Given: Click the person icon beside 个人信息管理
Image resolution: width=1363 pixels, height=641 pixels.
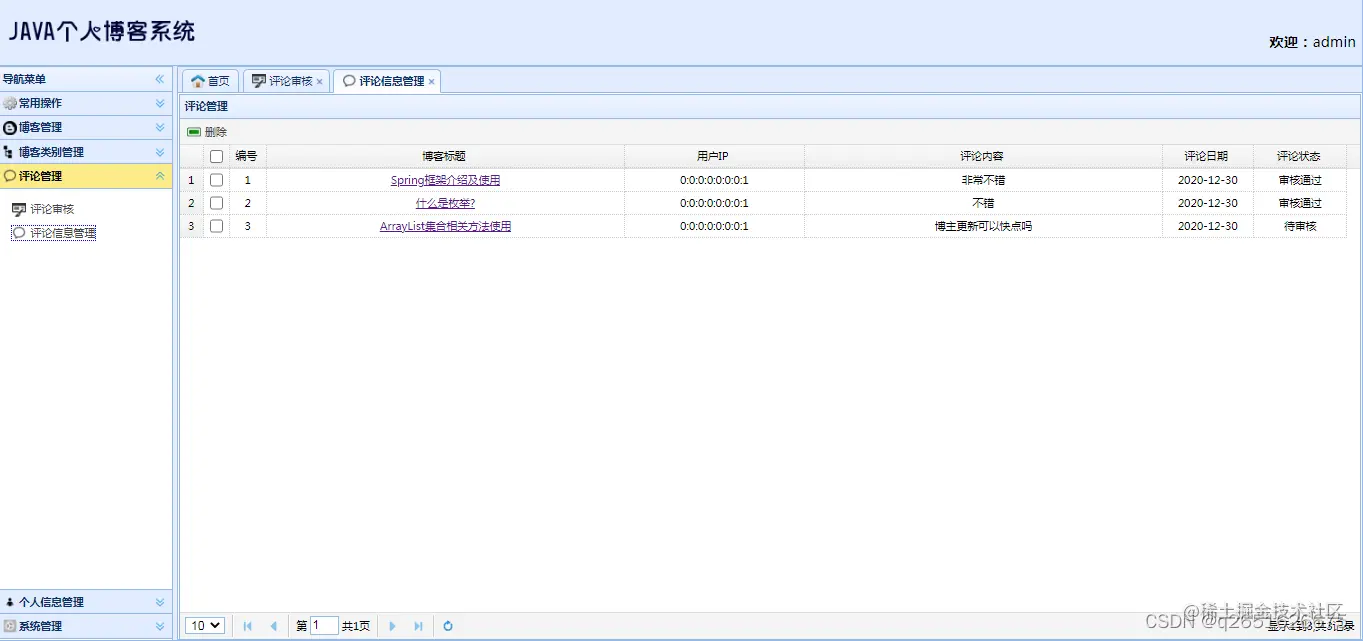Looking at the screenshot, I should coord(10,602).
